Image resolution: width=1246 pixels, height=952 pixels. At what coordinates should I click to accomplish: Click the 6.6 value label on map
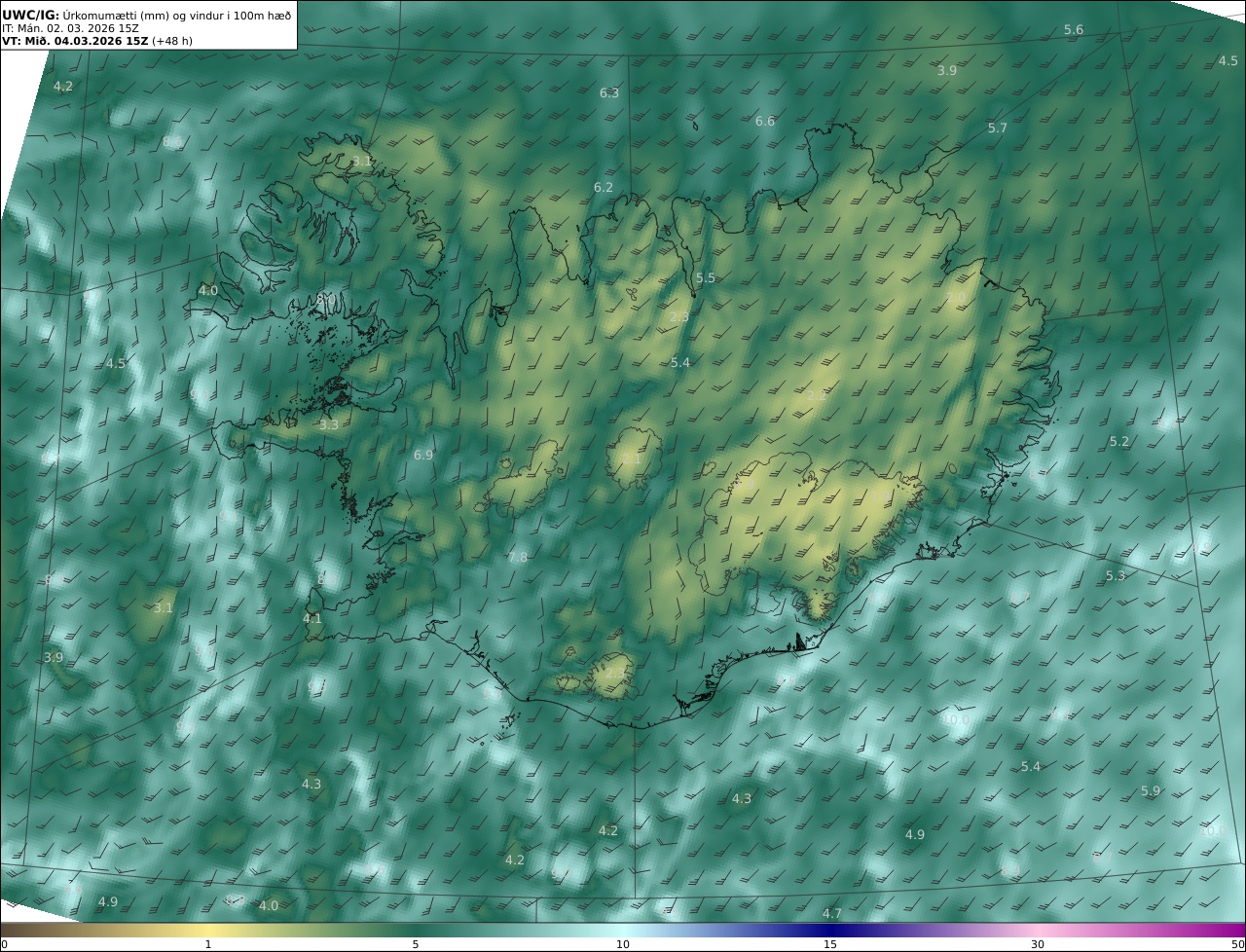tap(765, 122)
